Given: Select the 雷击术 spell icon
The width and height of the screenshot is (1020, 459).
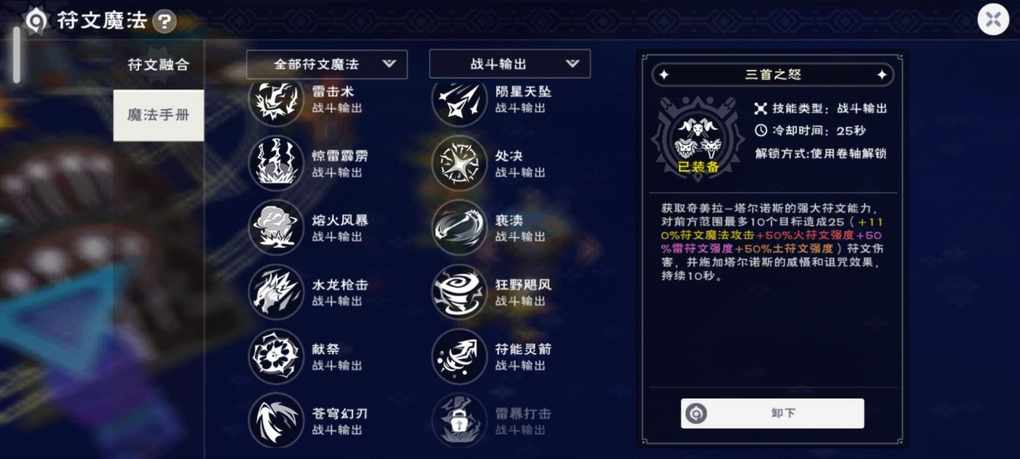Looking at the screenshot, I should [276, 99].
